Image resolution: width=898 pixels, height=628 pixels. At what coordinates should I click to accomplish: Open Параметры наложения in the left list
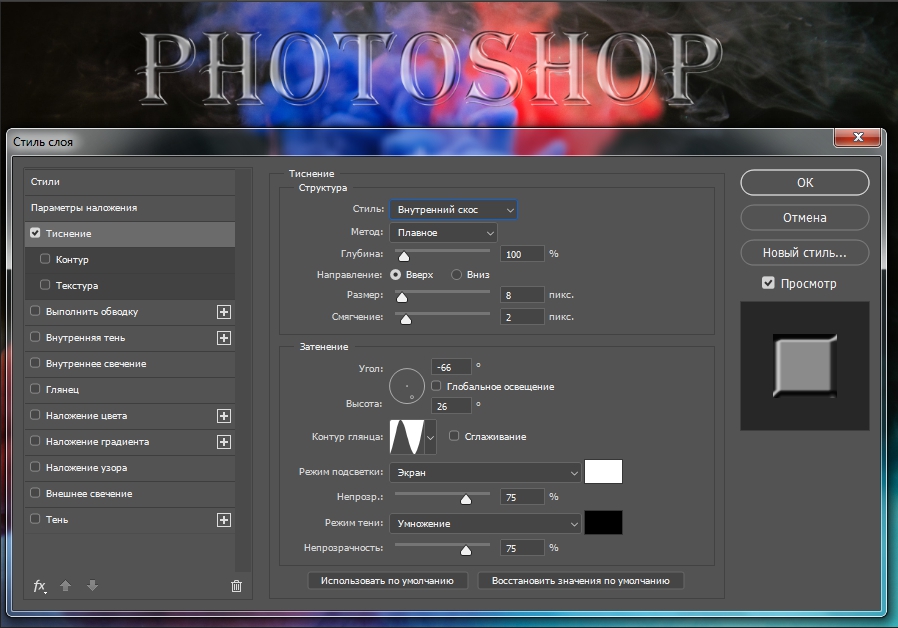point(130,207)
